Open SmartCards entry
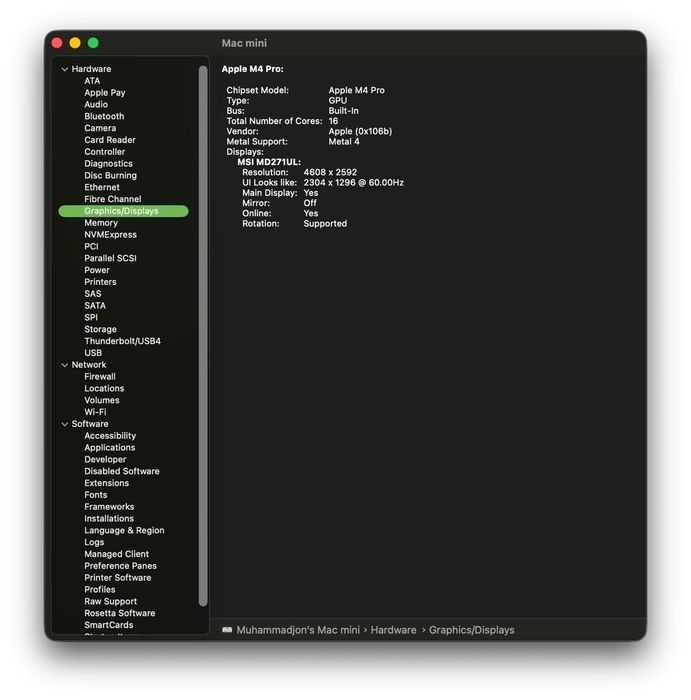The width and height of the screenshot is (691, 700). click(108, 625)
